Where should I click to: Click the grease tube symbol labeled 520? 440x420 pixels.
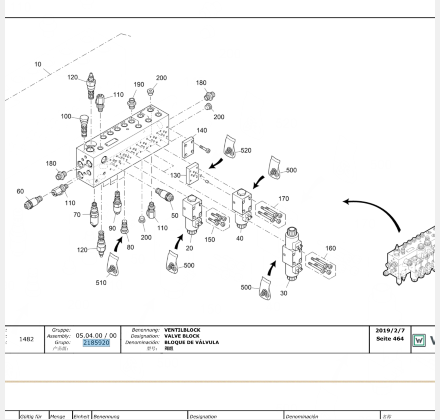(230, 146)
